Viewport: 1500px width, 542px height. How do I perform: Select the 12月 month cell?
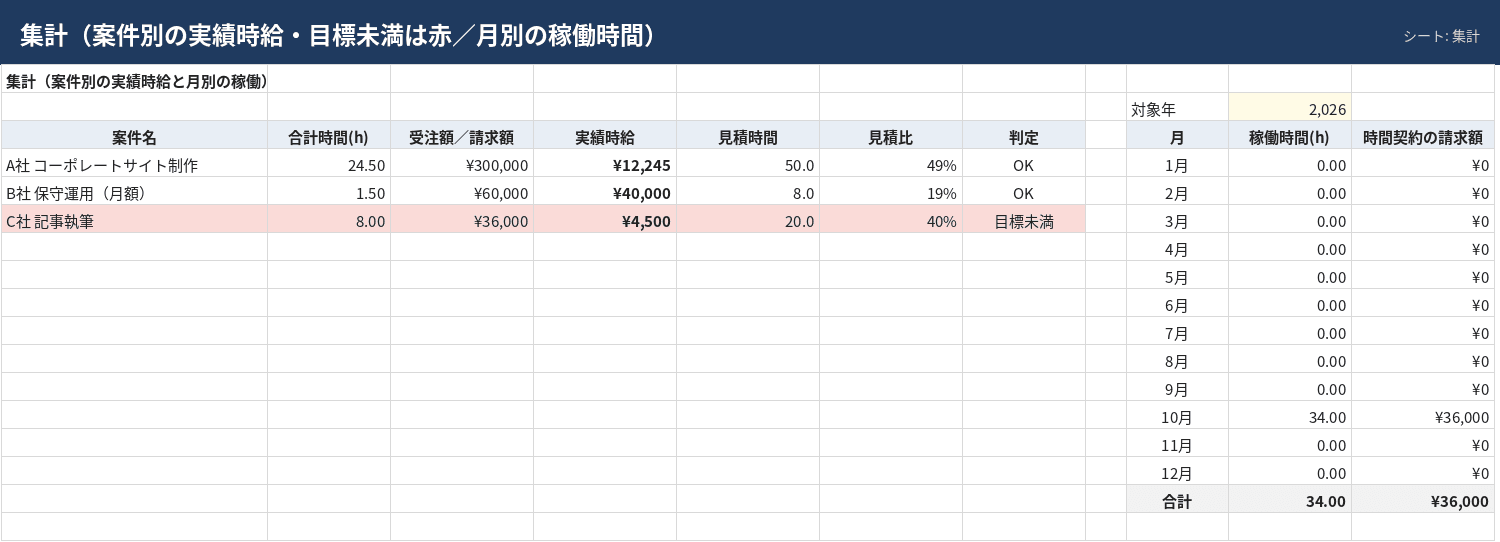(1177, 472)
